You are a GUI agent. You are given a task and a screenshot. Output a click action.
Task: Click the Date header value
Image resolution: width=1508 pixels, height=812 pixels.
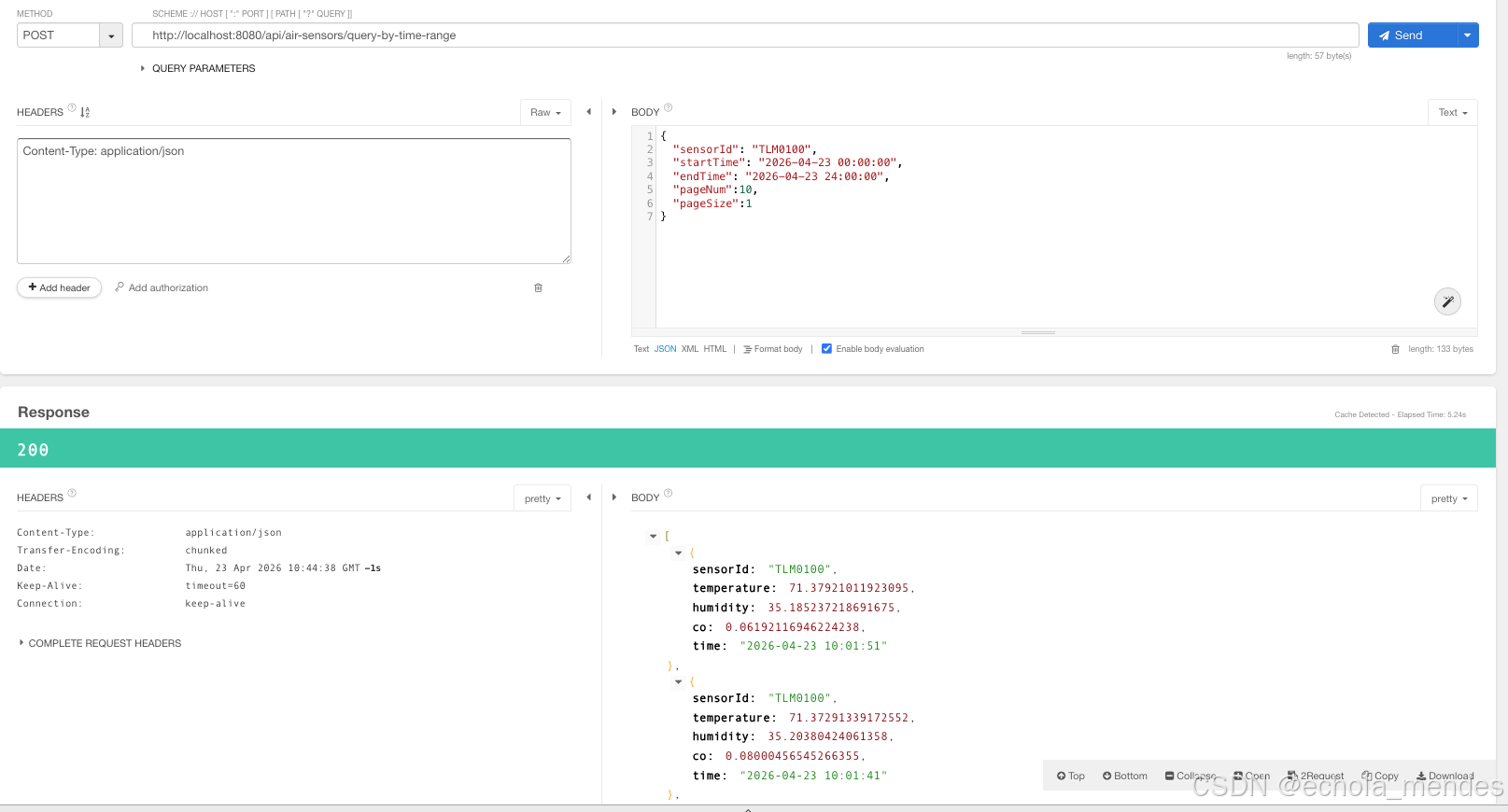click(x=283, y=568)
